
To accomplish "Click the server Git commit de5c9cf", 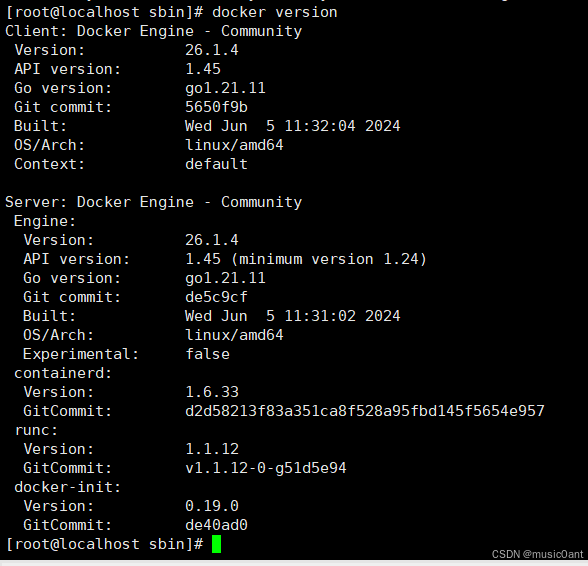I will [216, 297].
